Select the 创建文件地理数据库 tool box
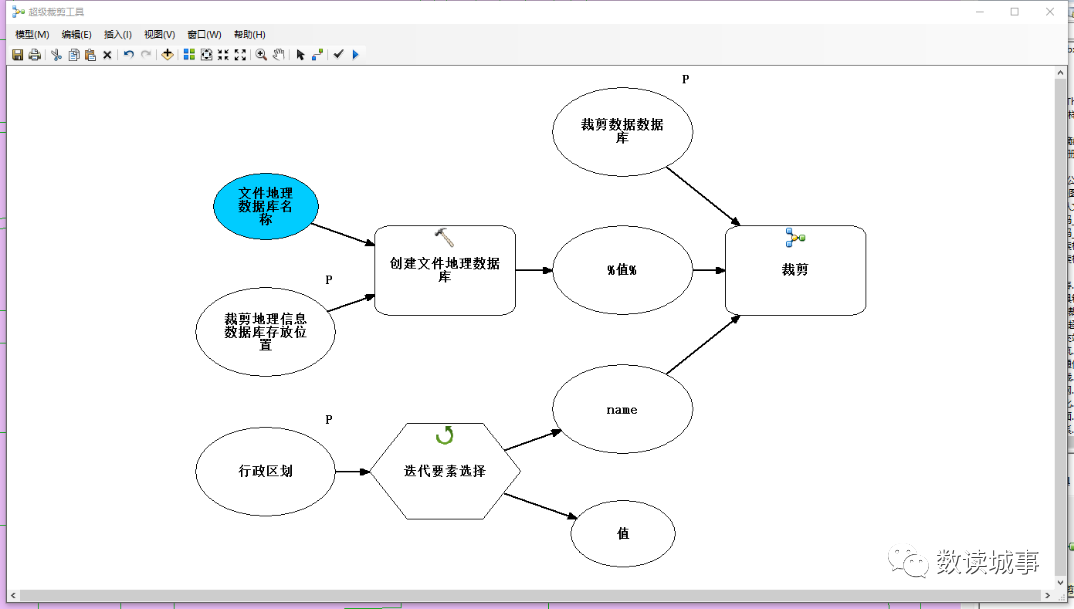The image size is (1074, 609). pos(445,271)
